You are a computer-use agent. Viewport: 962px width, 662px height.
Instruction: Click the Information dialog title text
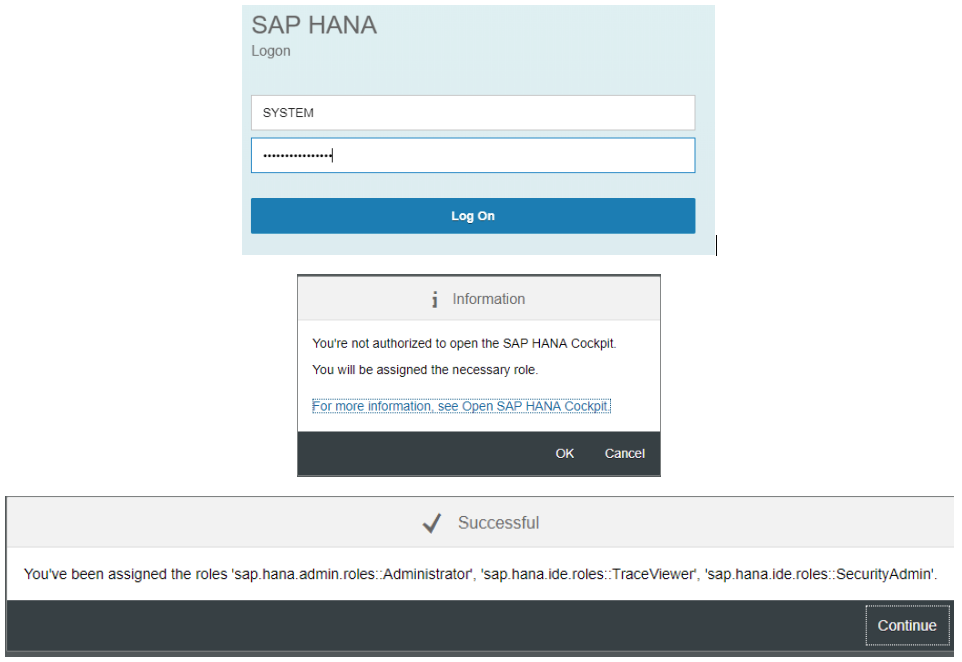point(488,299)
